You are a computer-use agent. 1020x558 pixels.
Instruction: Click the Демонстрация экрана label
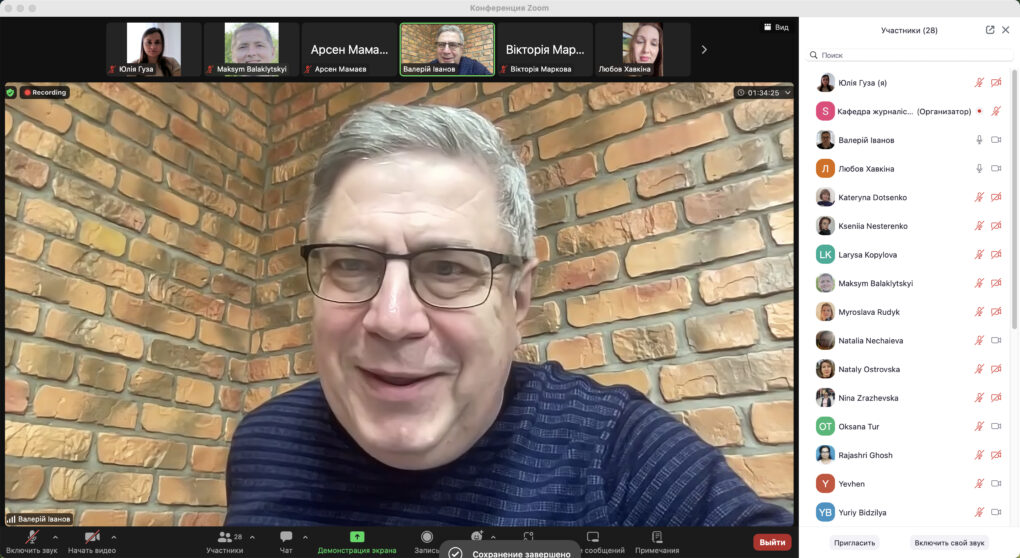pyautogui.click(x=357, y=550)
